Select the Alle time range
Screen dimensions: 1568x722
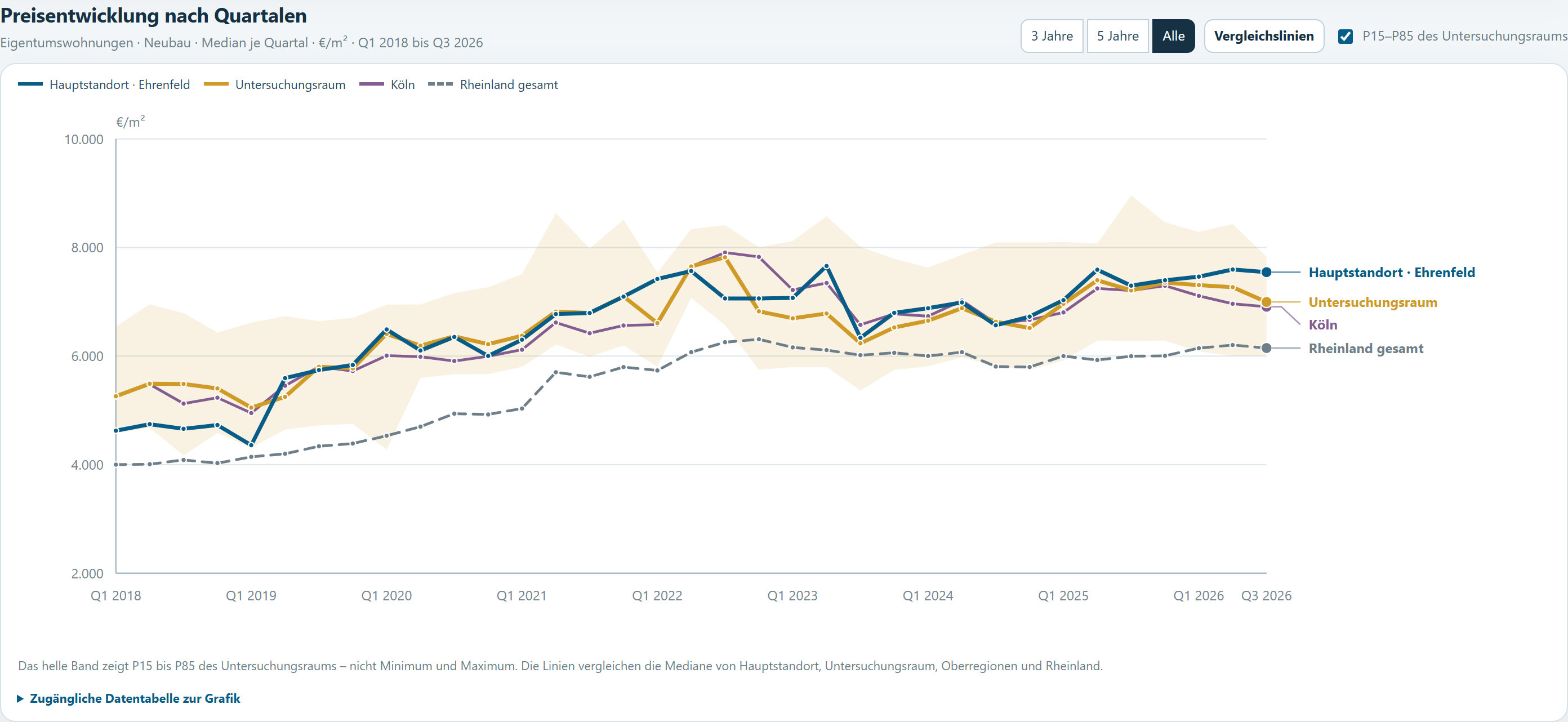click(x=1173, y=36)
